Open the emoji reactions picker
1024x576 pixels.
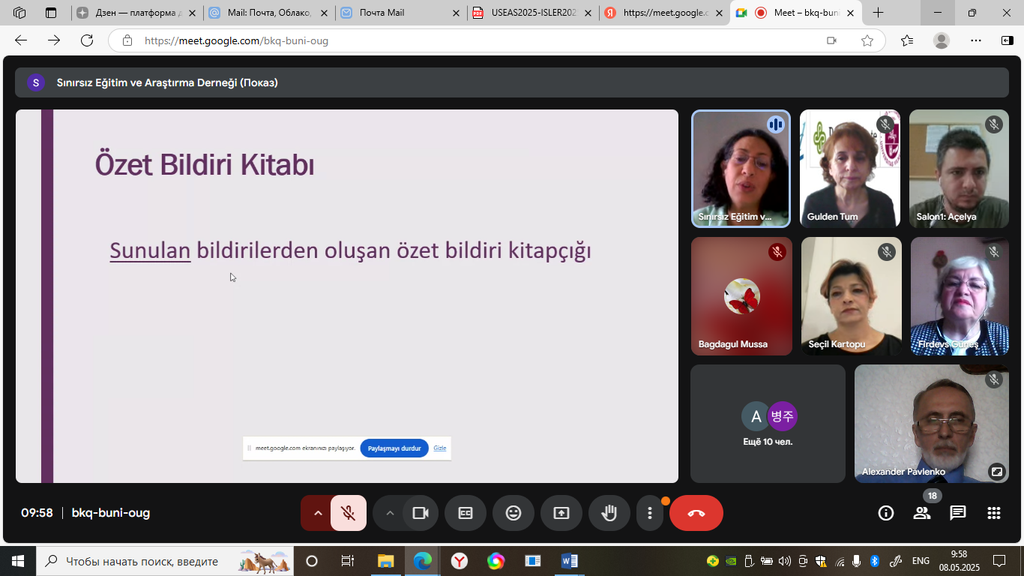(x=513, y=513)
